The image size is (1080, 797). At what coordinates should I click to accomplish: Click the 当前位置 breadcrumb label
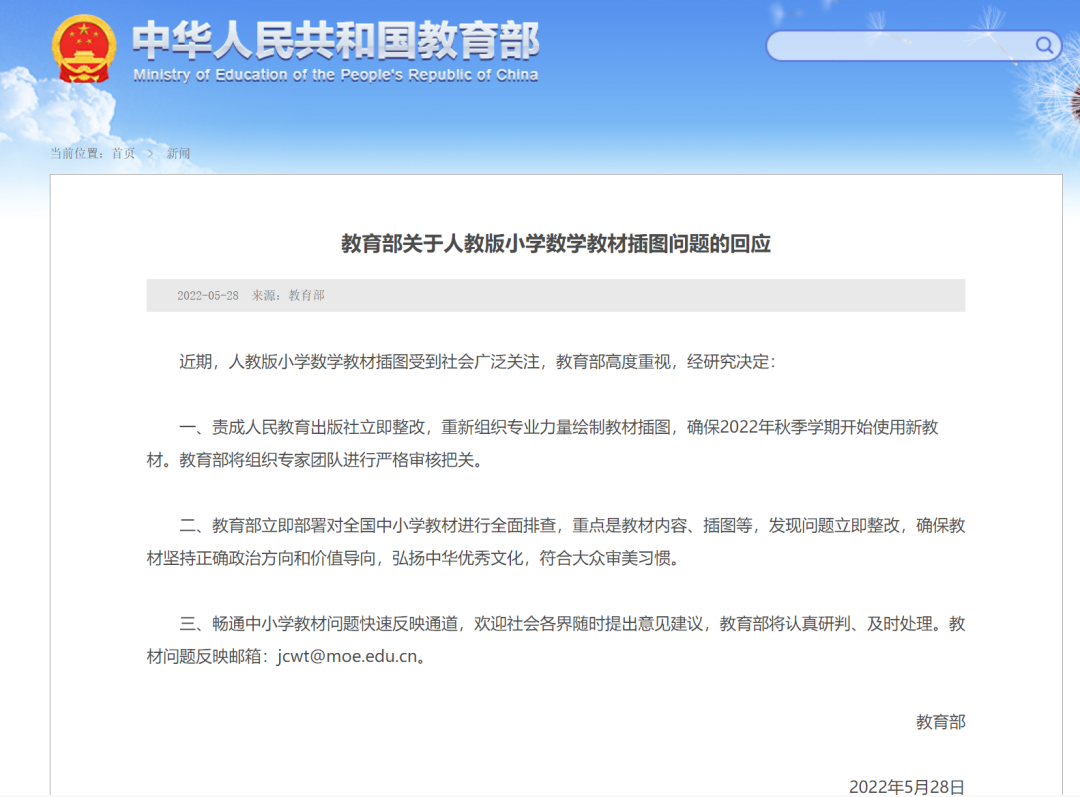pos(78,153)
